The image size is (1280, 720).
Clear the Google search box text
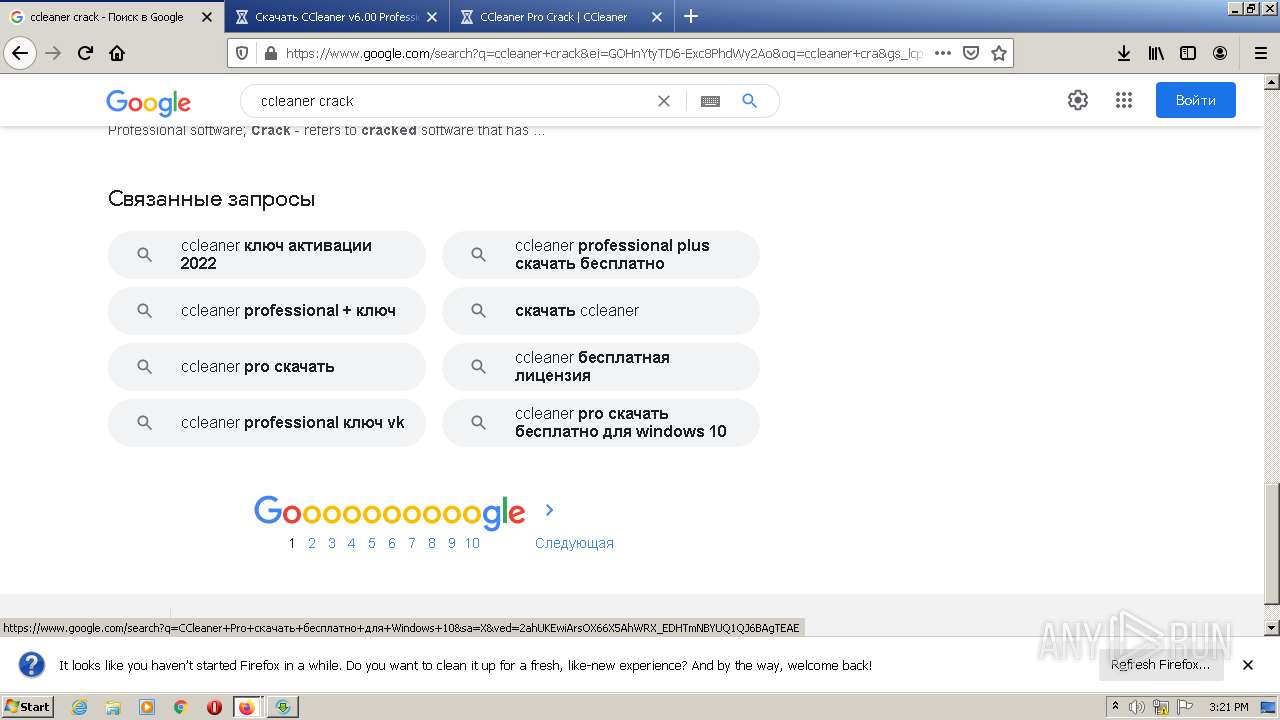coord(663,101)
